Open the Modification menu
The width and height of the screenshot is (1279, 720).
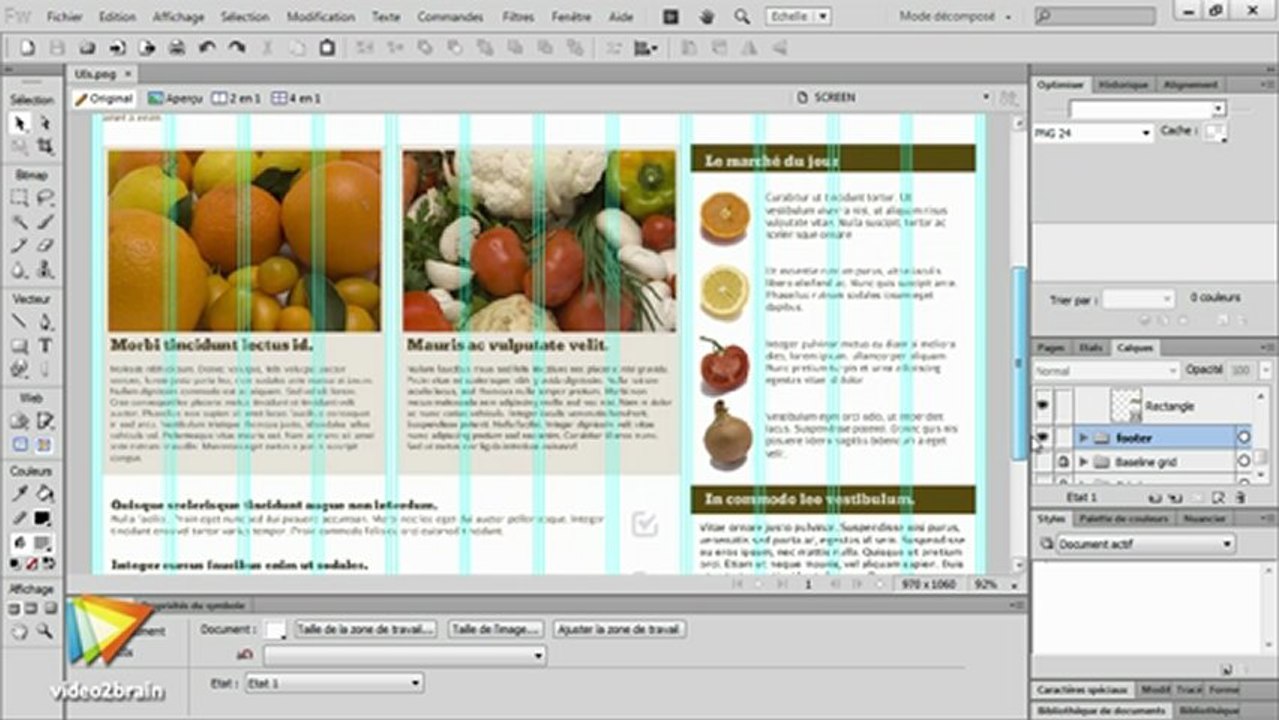321,17
